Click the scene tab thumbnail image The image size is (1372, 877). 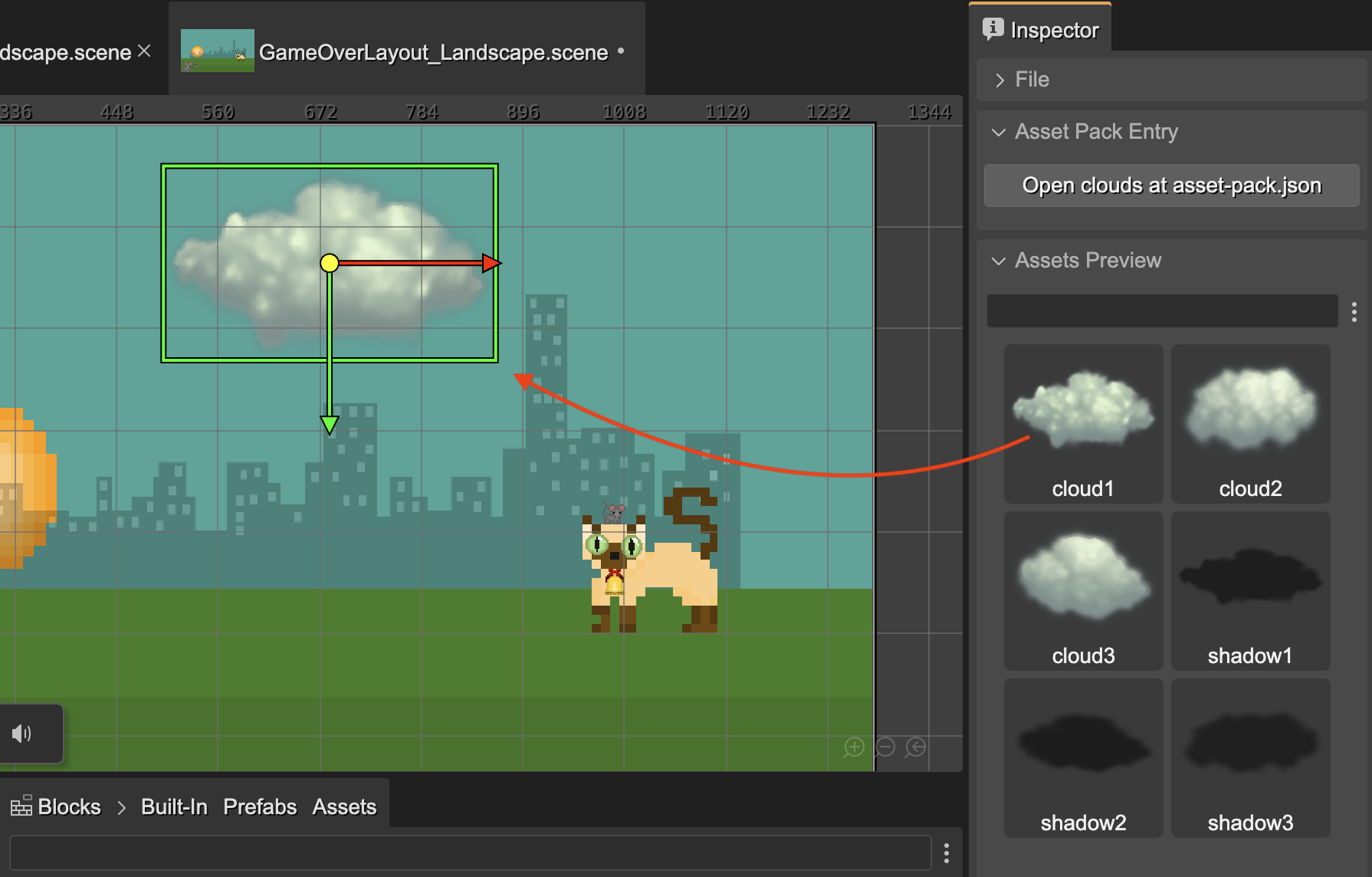217,51
